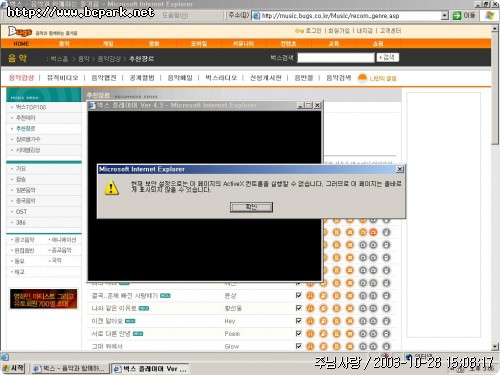Screen dimensions: 500x375
Task: Click the Windows flag logo in the toolbar corner
Action: coord(489,15)
